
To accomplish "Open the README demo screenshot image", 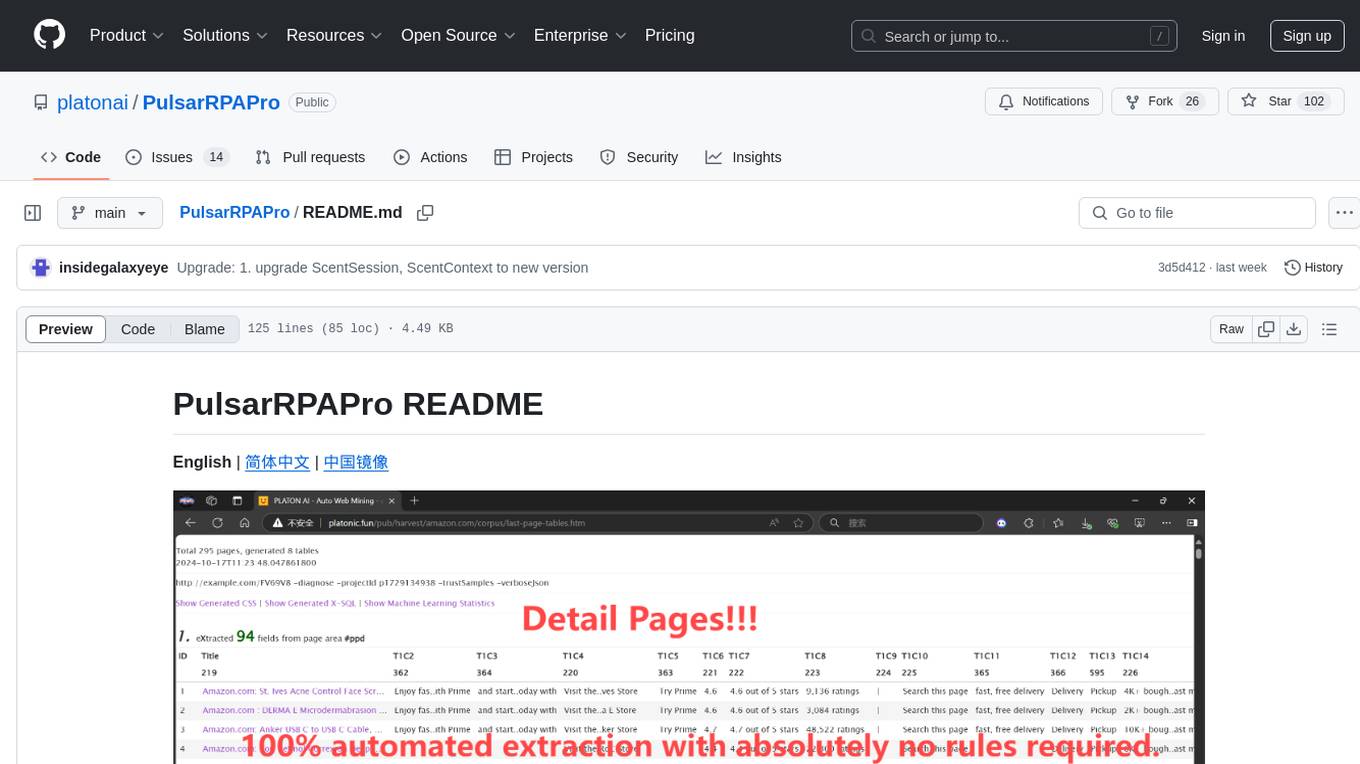I will [x=689, y=627].
